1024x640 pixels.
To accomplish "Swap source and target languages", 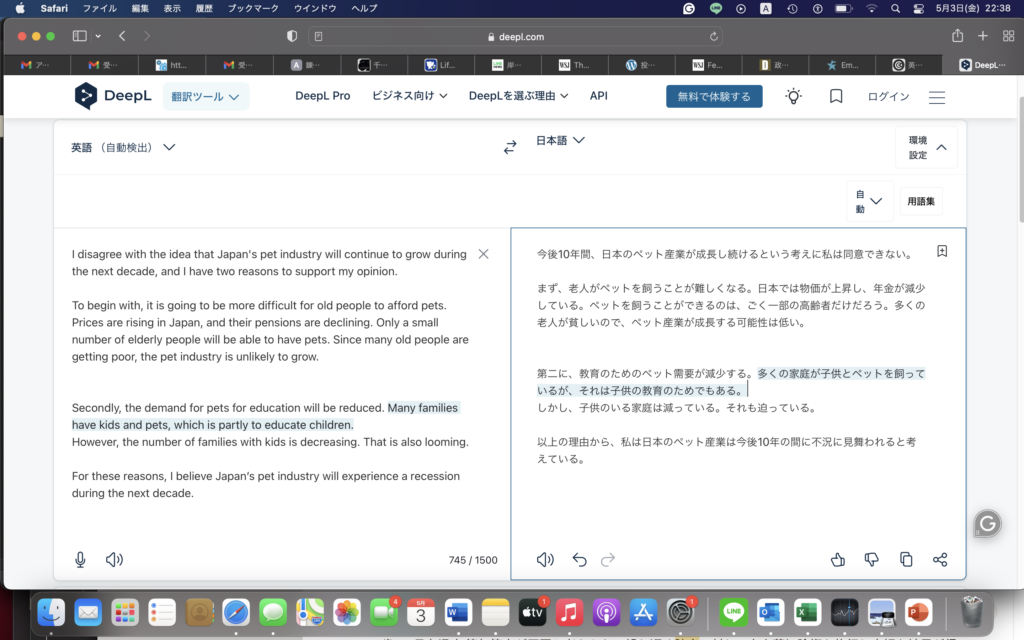I will (510, 147).
